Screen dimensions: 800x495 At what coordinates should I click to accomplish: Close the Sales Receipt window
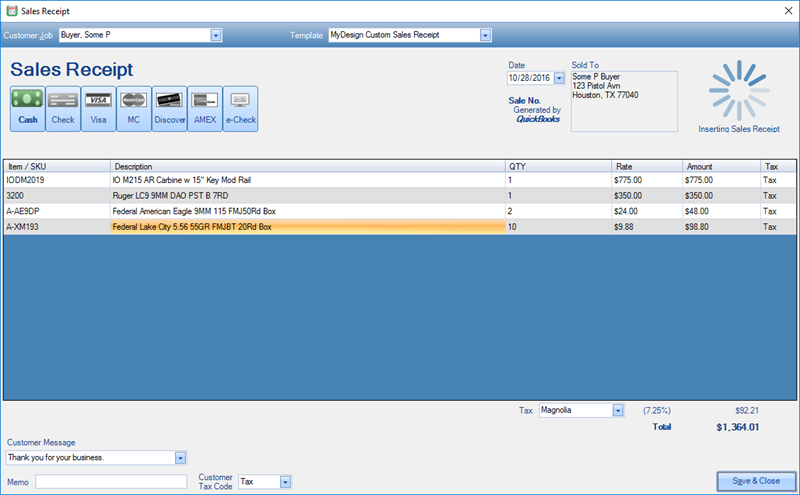[x=788, y=11]
